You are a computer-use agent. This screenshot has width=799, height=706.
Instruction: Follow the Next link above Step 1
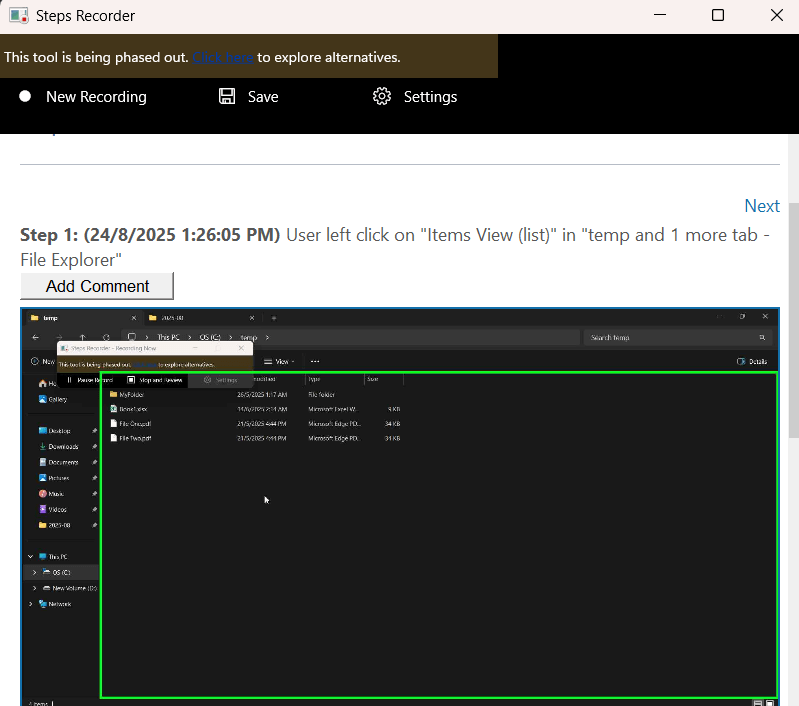[761, 206]
